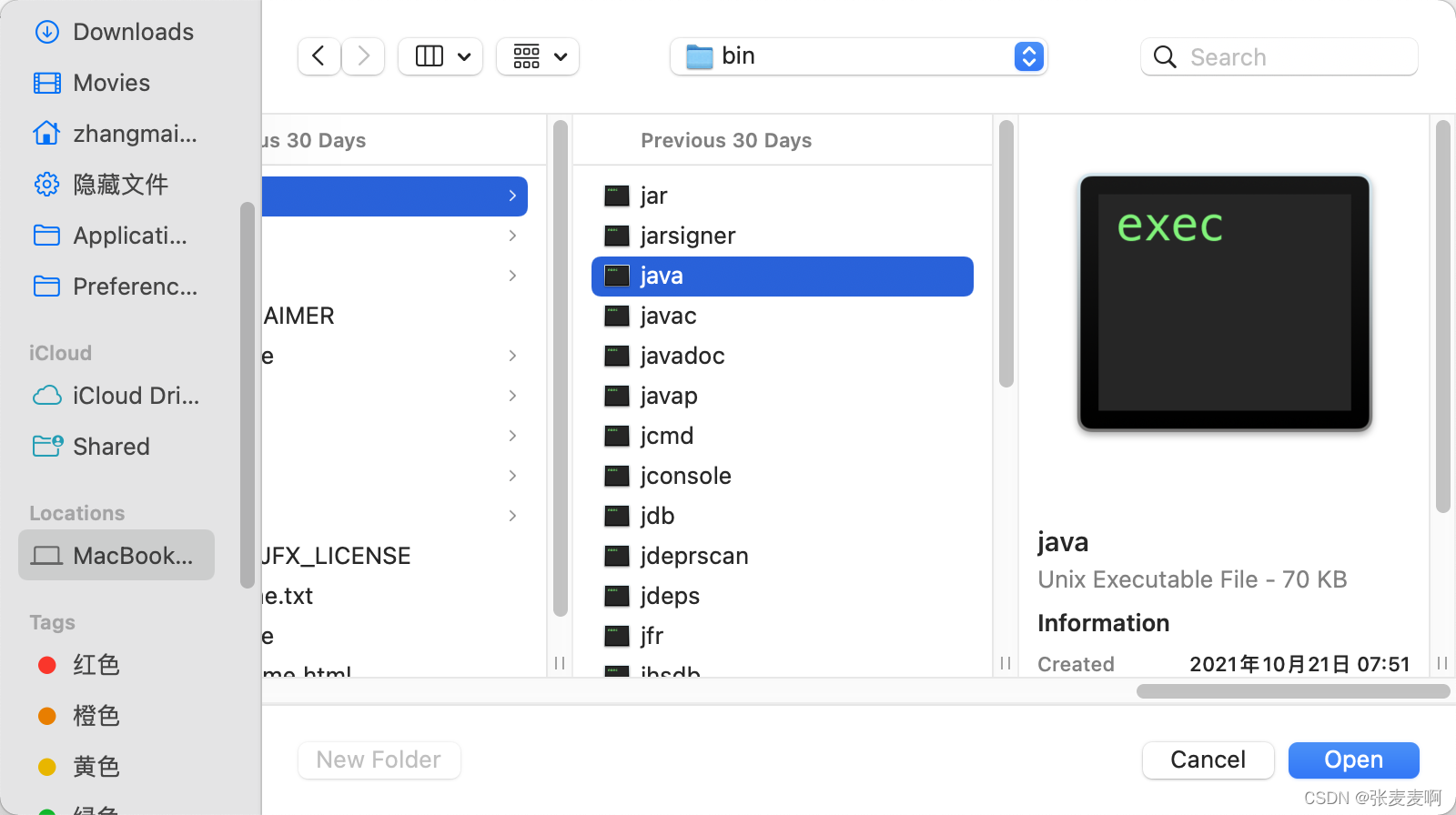The width and height of the screenshot is (1456, 815).
Task: Select the jar executable file
Action: pos(783,196)
